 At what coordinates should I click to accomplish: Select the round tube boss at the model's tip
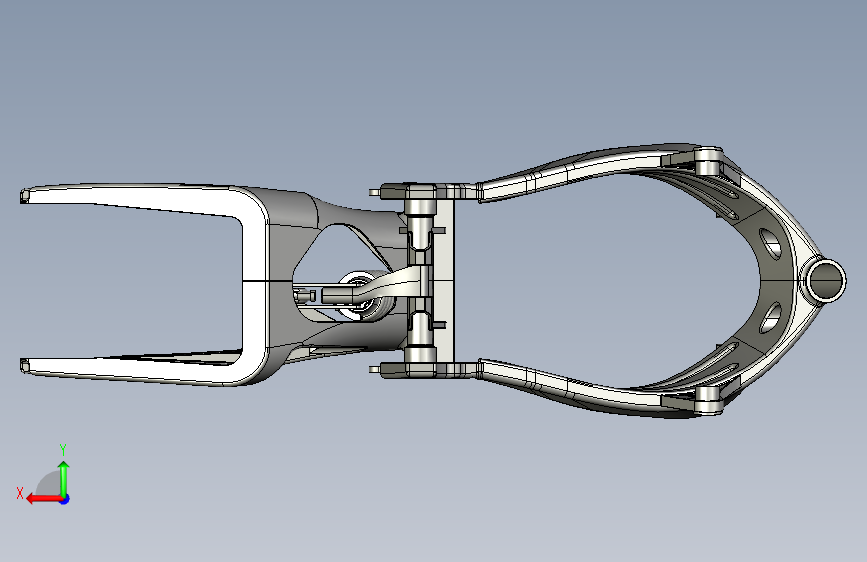(x=827, y=280)
